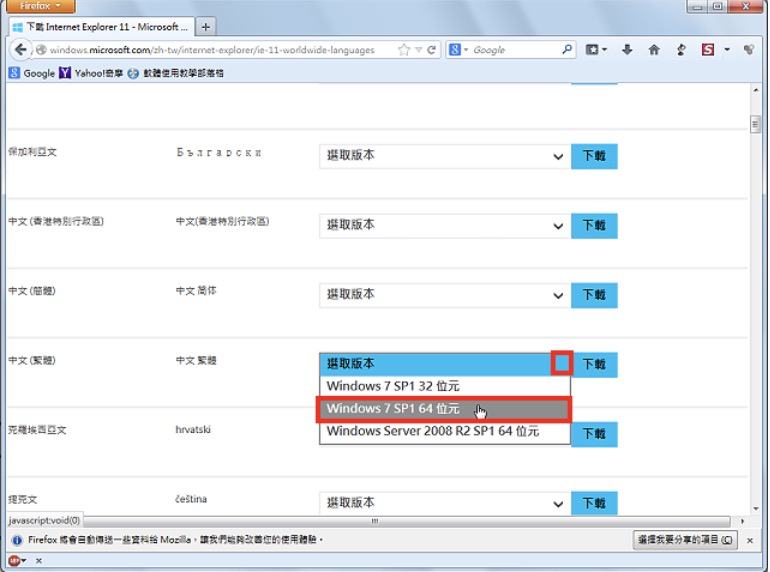Download the 中文 (繁體) version
The image size is (770, 572).
pyautogui.click(x=595, y=364)
